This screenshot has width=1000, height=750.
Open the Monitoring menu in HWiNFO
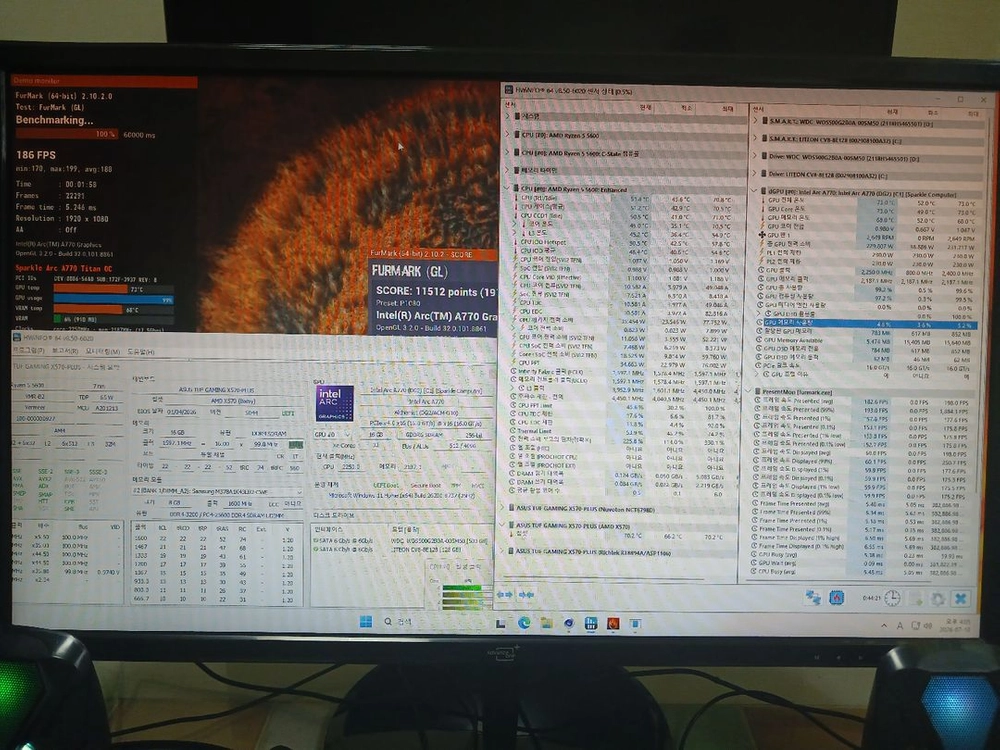(x=103, y=351)
